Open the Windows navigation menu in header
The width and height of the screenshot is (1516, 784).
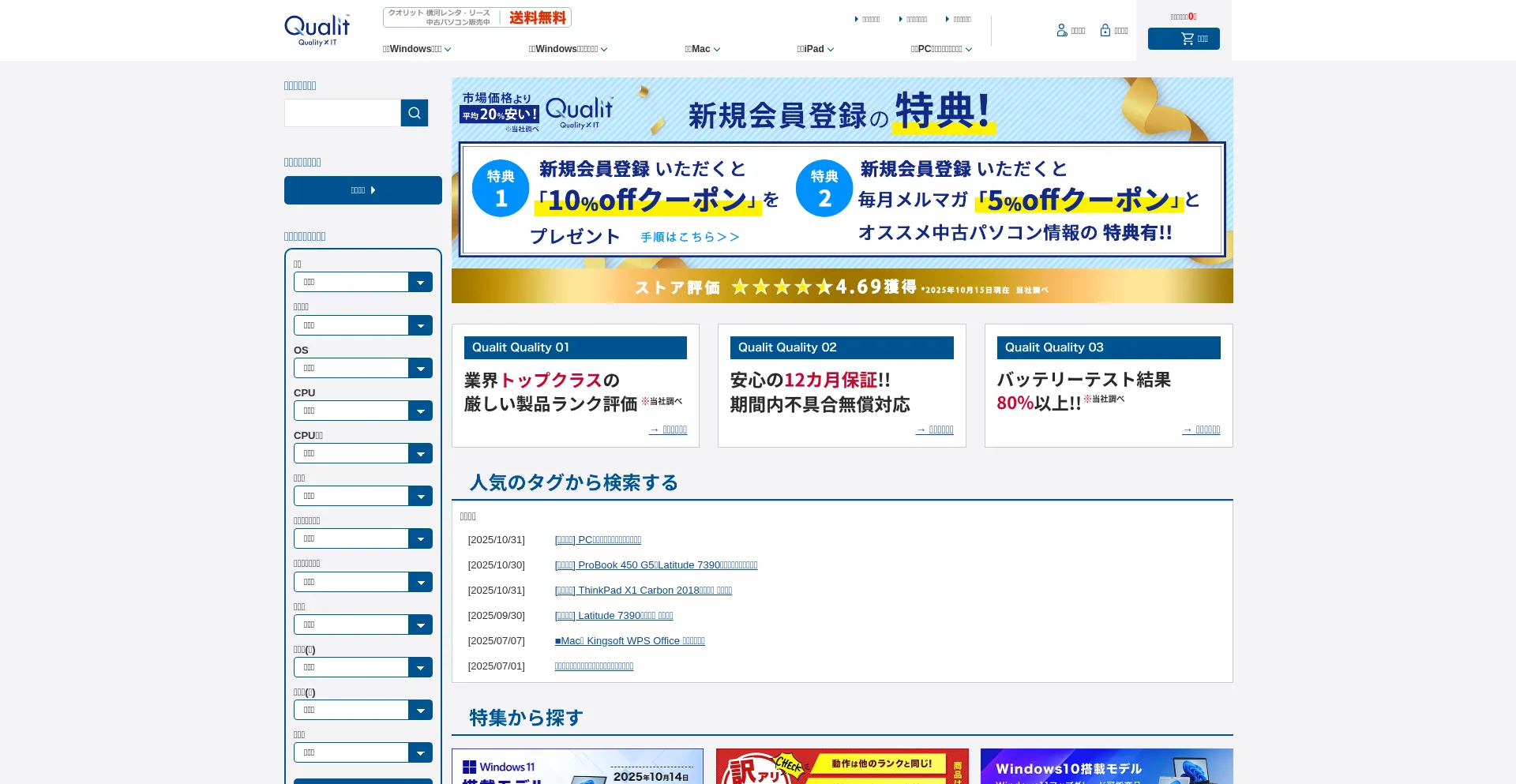pos(417,49)
